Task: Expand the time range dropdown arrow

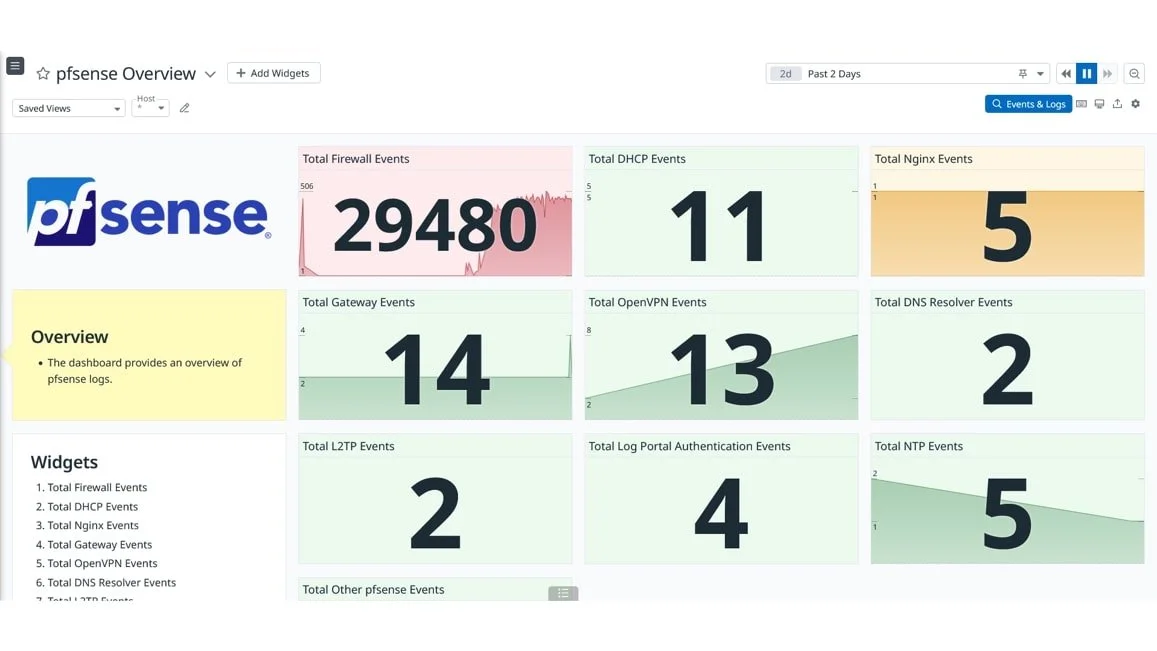Action: pos(1040,74)
